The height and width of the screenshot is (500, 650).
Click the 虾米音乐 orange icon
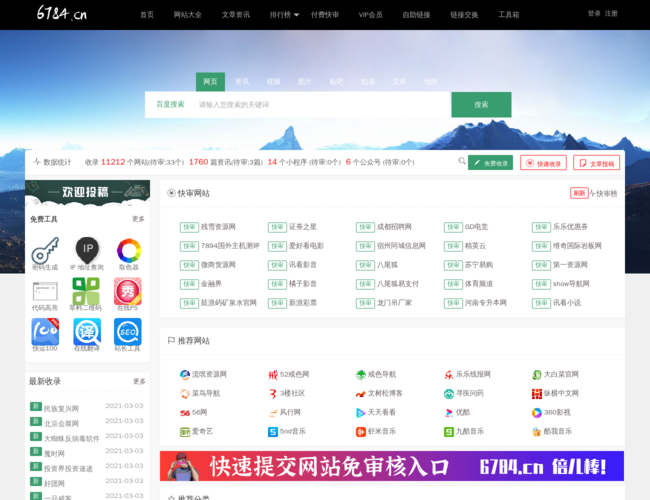click(361, 432)
